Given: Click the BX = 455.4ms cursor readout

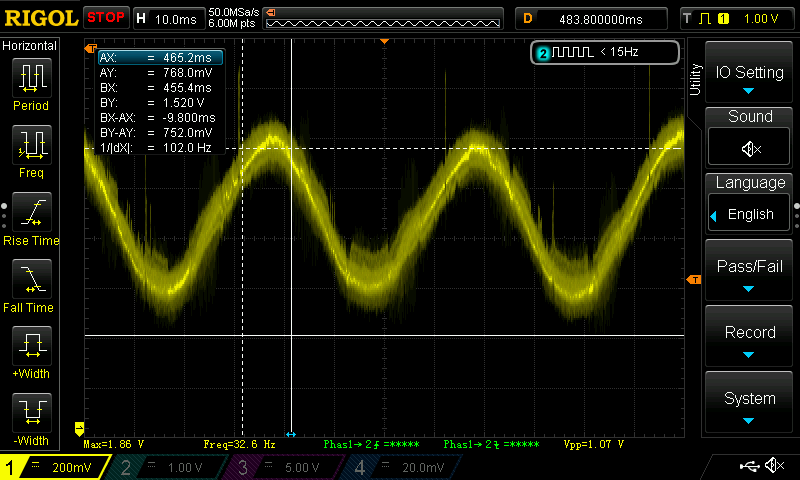Looking at the screenshot, I should 156,88.
